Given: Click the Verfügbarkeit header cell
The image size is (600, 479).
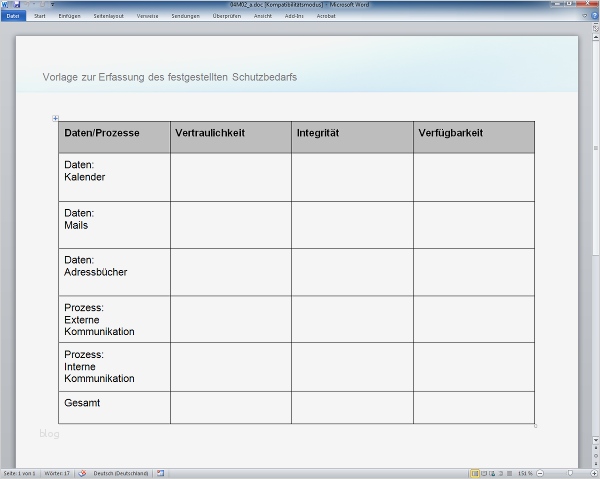Looking at the screenshot, I should (x=474, y=137).
